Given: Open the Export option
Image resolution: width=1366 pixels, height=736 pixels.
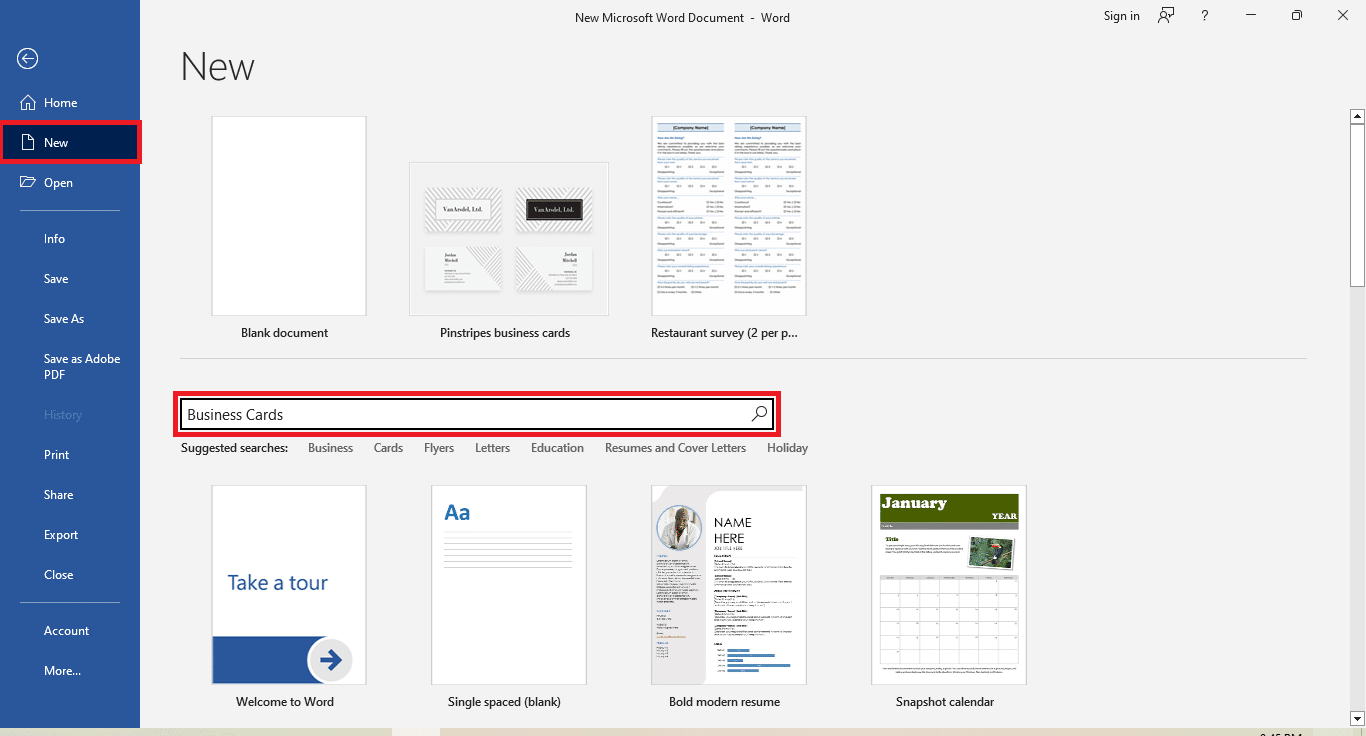Looking at the screenshot, I should click(61, 535).
